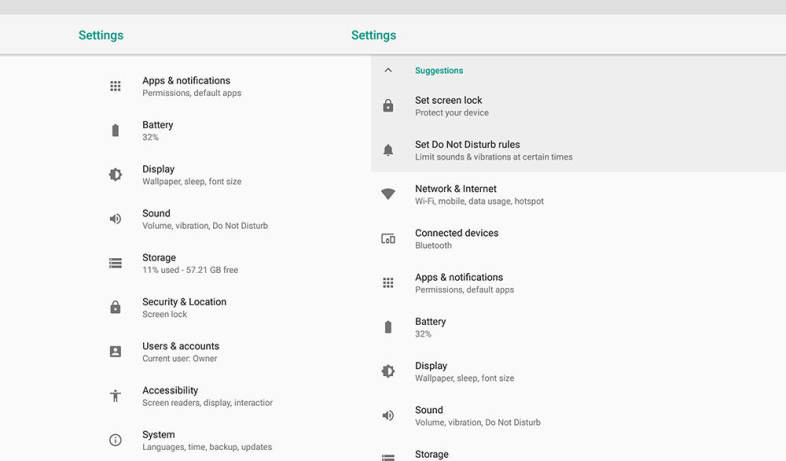This screenshot has height=461, width=786.
Task: Open the Set screen lock suggestion
Action: (x=449, y=106)
